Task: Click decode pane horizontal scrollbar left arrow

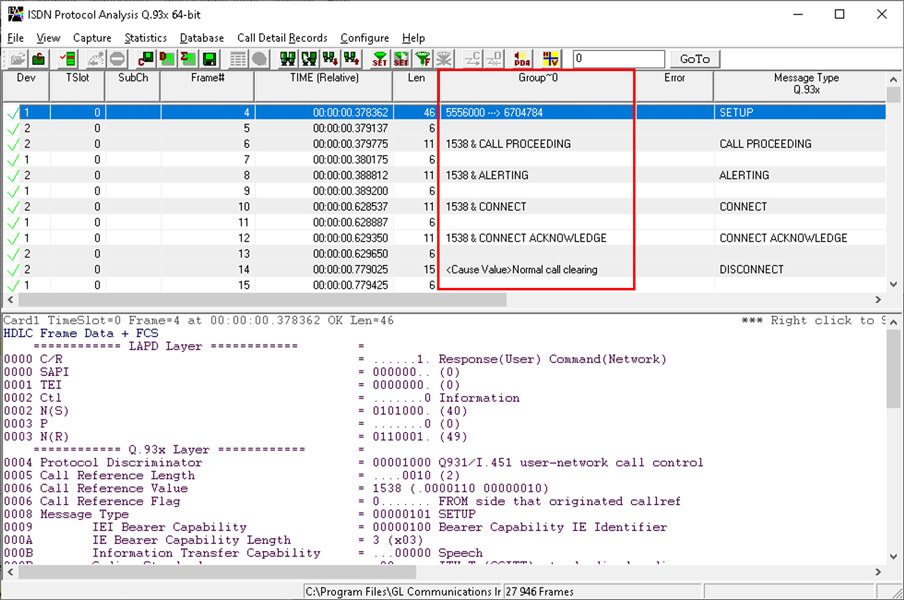Action: coord(10,572)
